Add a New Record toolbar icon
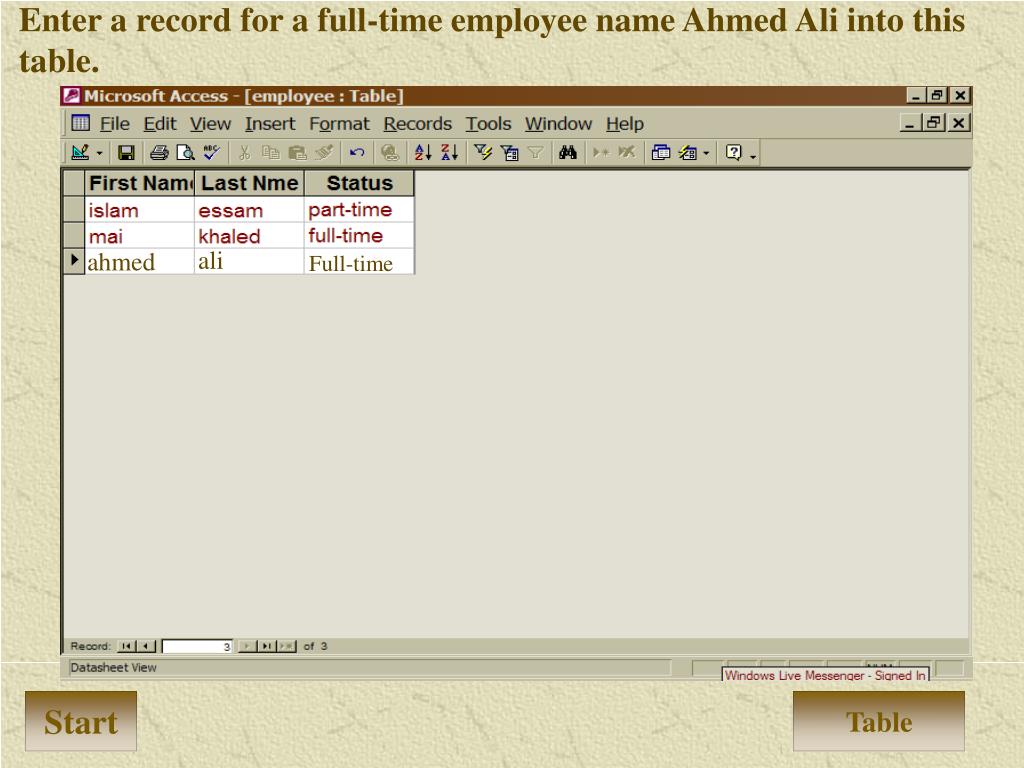Viewport: 1024px width, 768px height. [x=600, y=153]
